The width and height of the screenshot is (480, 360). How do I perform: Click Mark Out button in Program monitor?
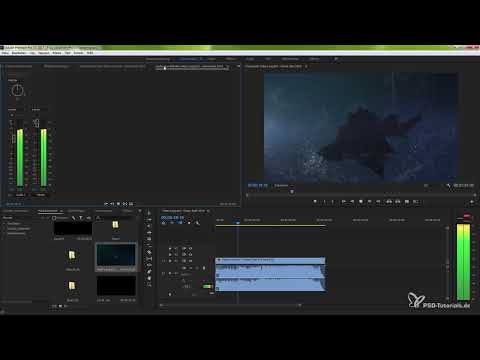pyautogui.click(x=333, y=202)
